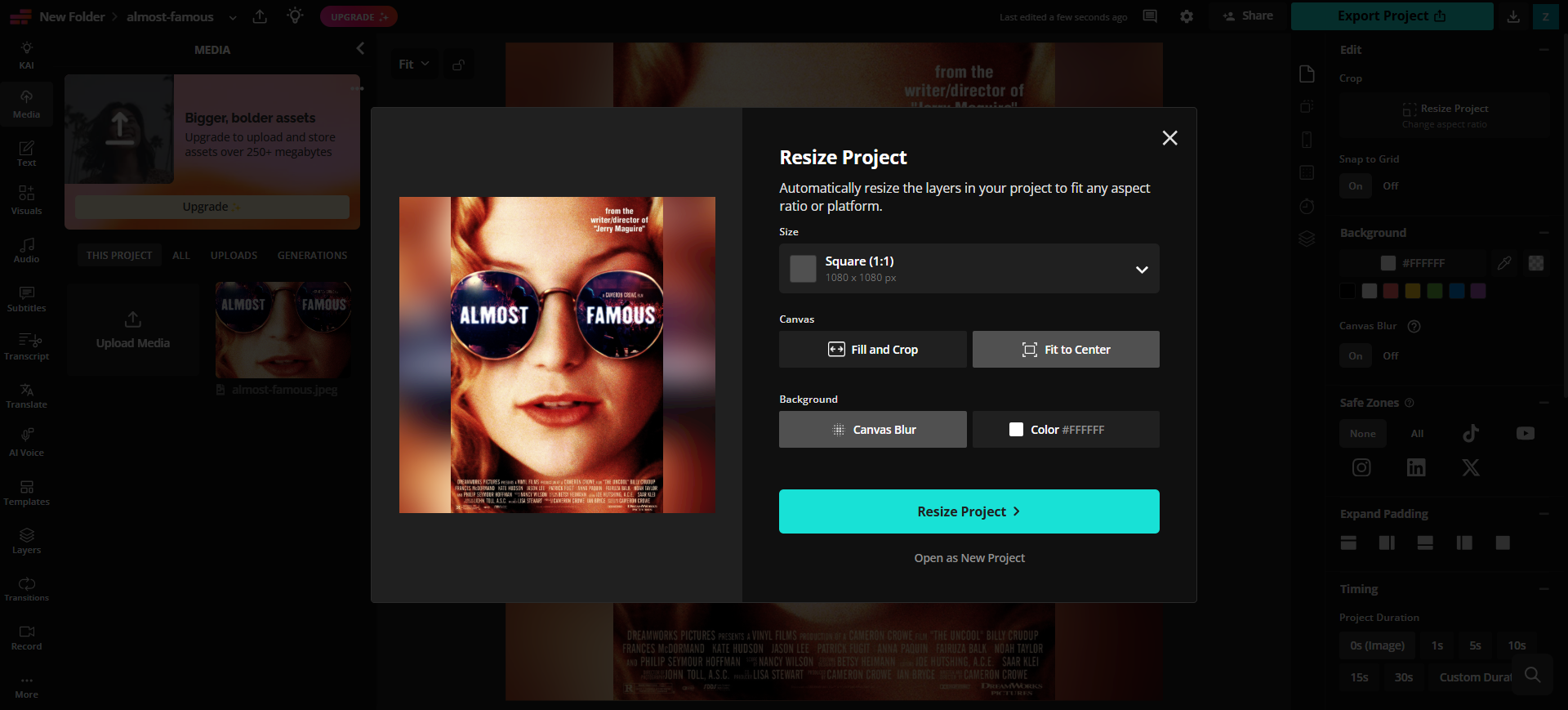Viewport: 1568px width, 710px height.
Task: Close the Resize Project dialog
Action: coord(1170,138)
